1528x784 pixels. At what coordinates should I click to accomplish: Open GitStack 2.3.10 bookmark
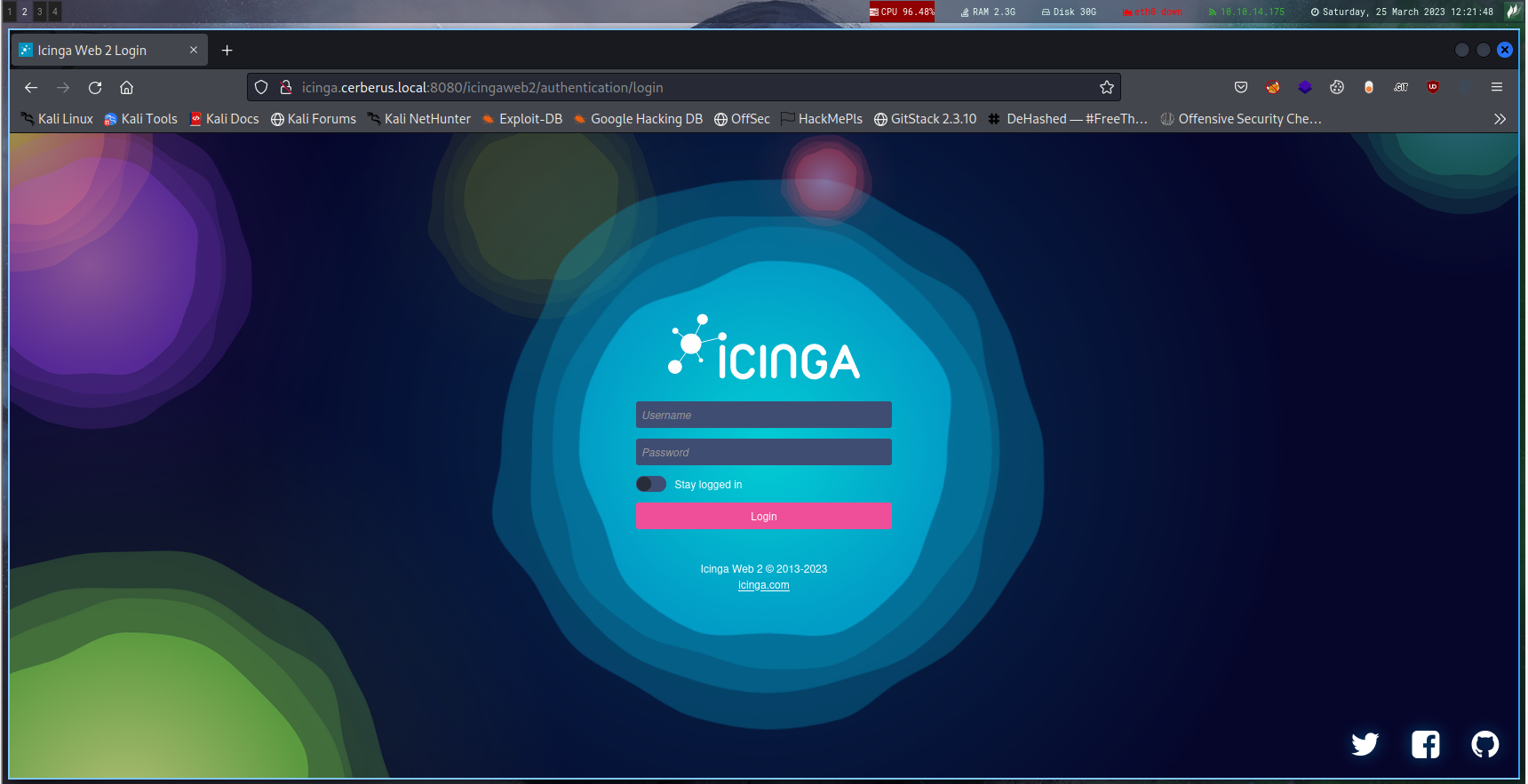[925, 119]
